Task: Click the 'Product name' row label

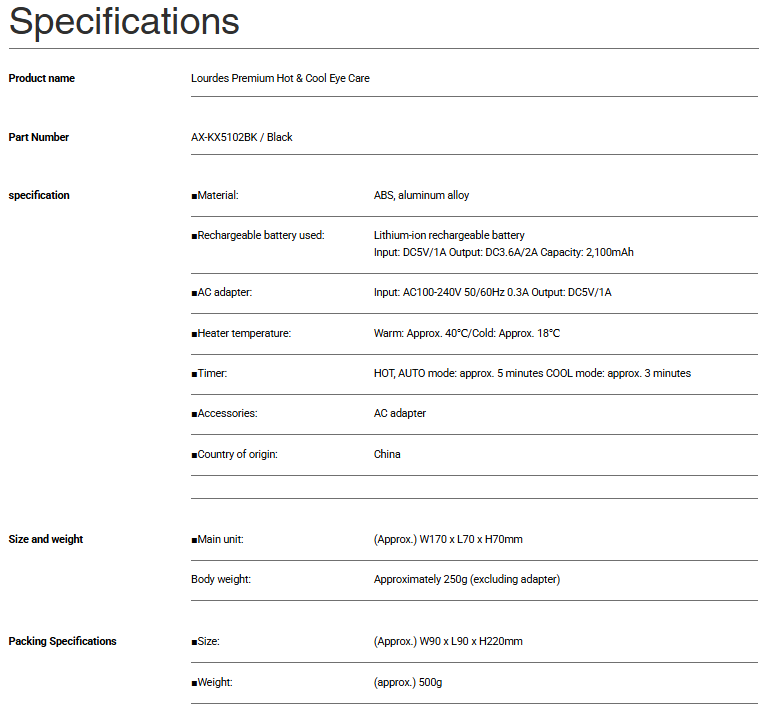Action: [x=41, y=78]
